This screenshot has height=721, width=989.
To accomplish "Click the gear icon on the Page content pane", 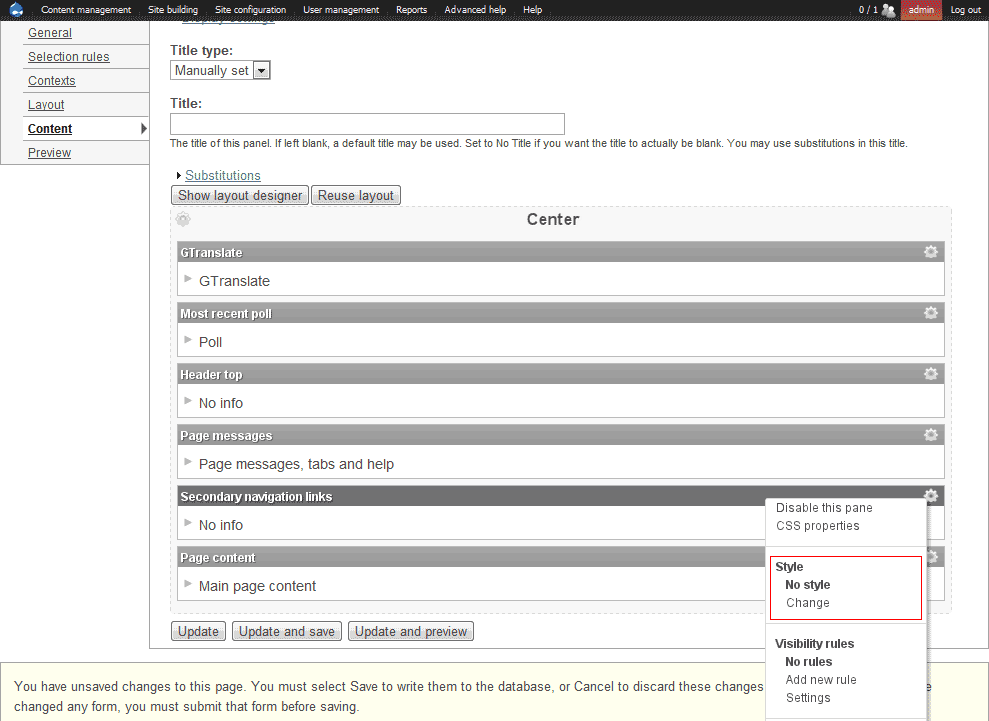I will coord(930,556).
